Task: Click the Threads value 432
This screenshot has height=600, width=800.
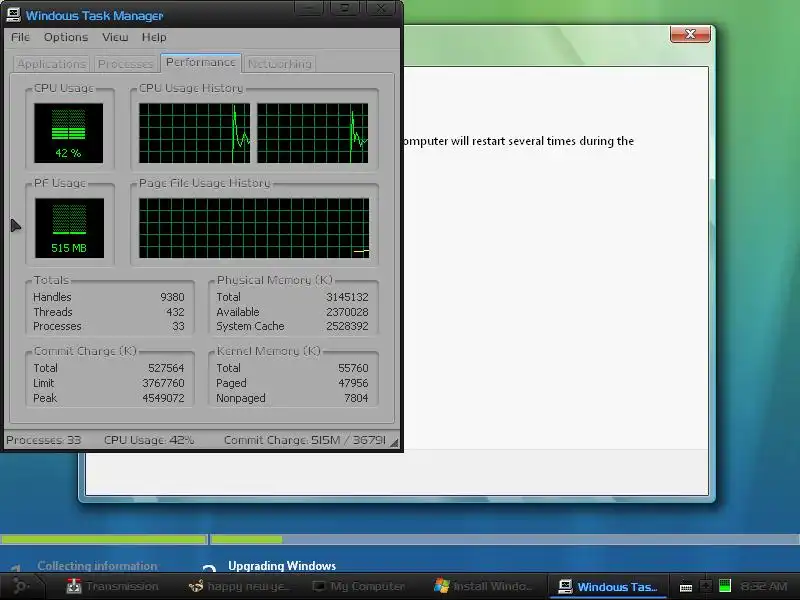Action: 175,312
